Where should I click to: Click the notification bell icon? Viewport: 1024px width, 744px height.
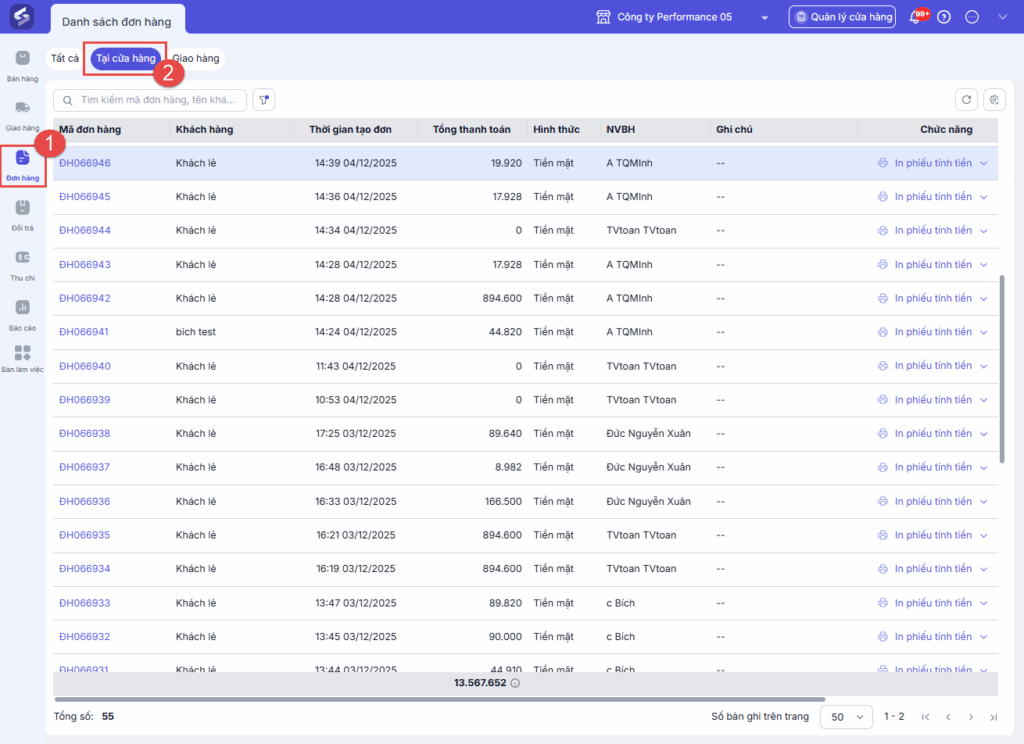coord(915,17)
